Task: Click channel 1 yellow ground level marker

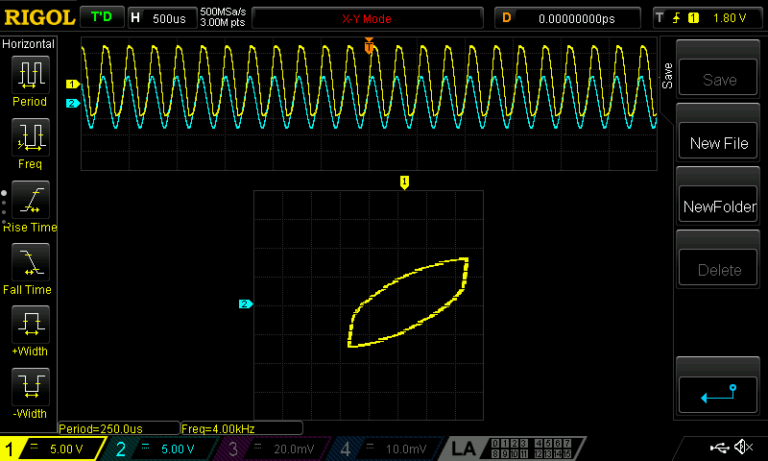Action: pyautogui.click(x=72, y=84)
